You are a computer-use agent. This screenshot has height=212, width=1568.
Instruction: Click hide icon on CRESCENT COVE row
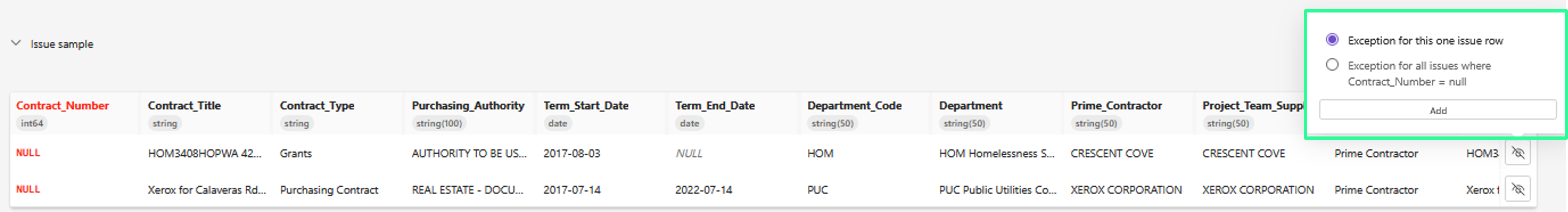coord(1517,153)
